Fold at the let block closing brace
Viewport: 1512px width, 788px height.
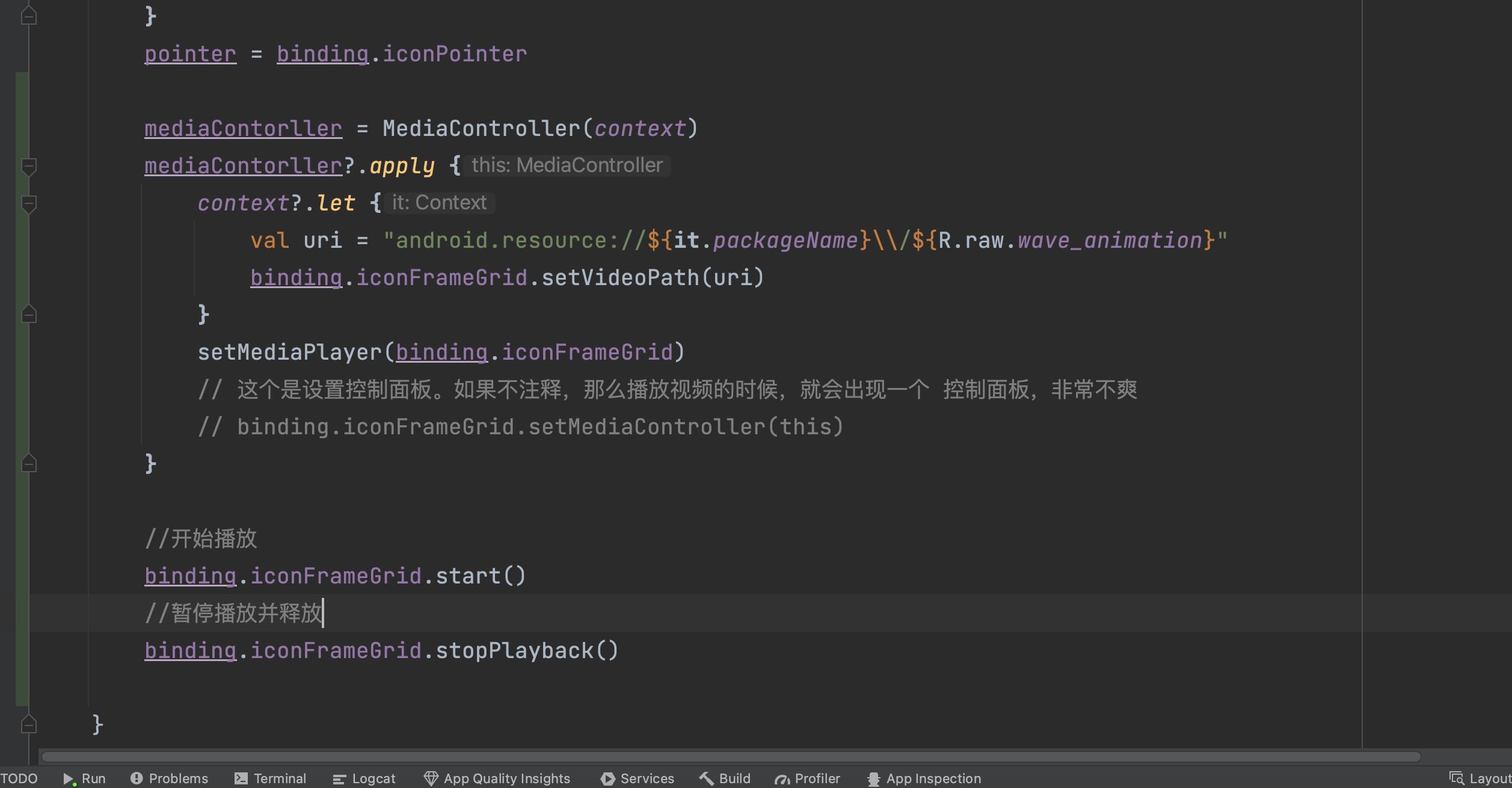[x=28, y=315]
